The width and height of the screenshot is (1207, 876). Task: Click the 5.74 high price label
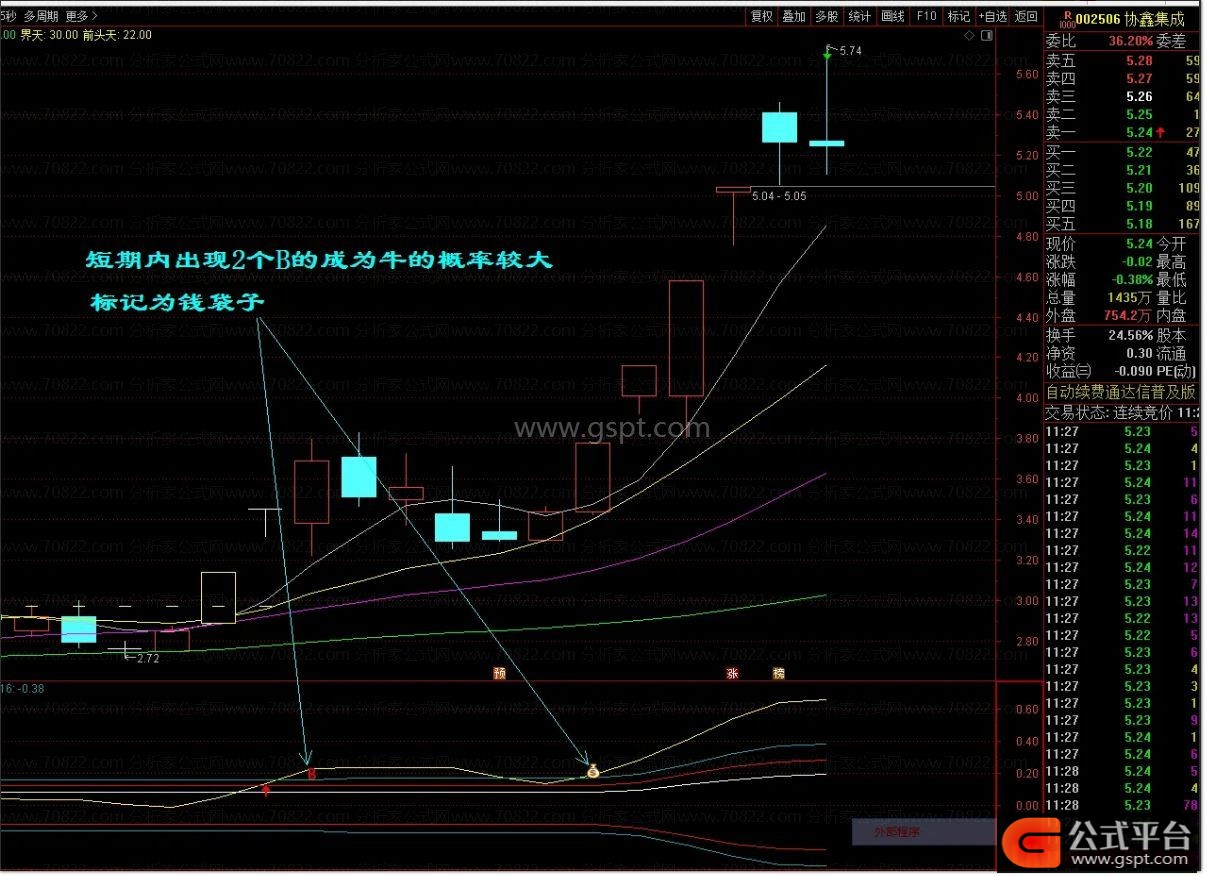pyautogui.click(x=850, y=50)
